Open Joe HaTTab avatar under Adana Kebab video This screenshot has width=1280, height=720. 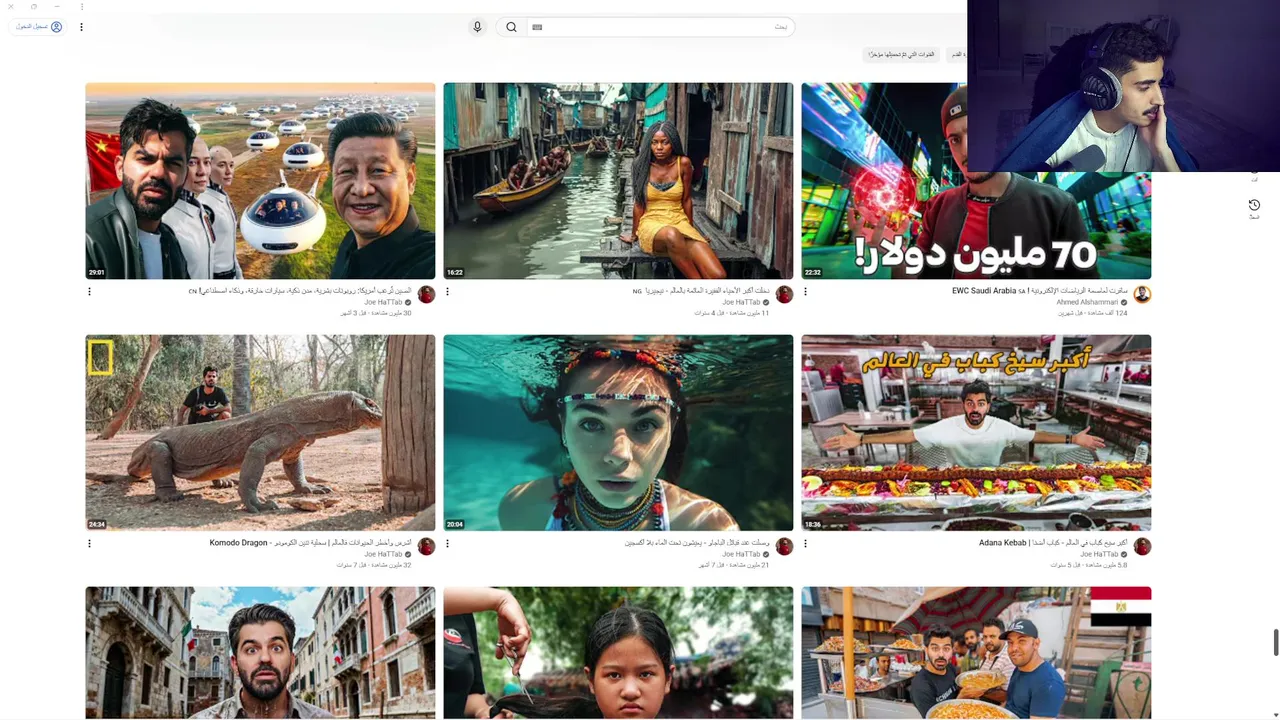pos(1142,546)
